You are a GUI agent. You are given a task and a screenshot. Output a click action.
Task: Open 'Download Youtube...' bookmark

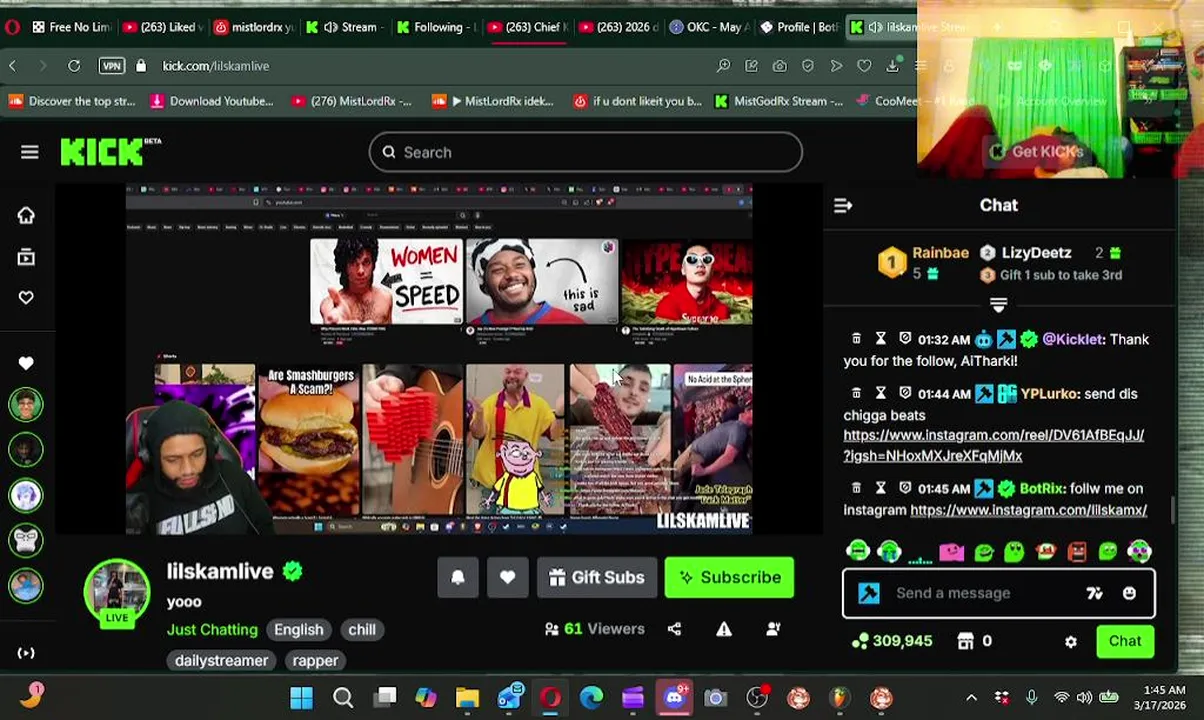211,101
